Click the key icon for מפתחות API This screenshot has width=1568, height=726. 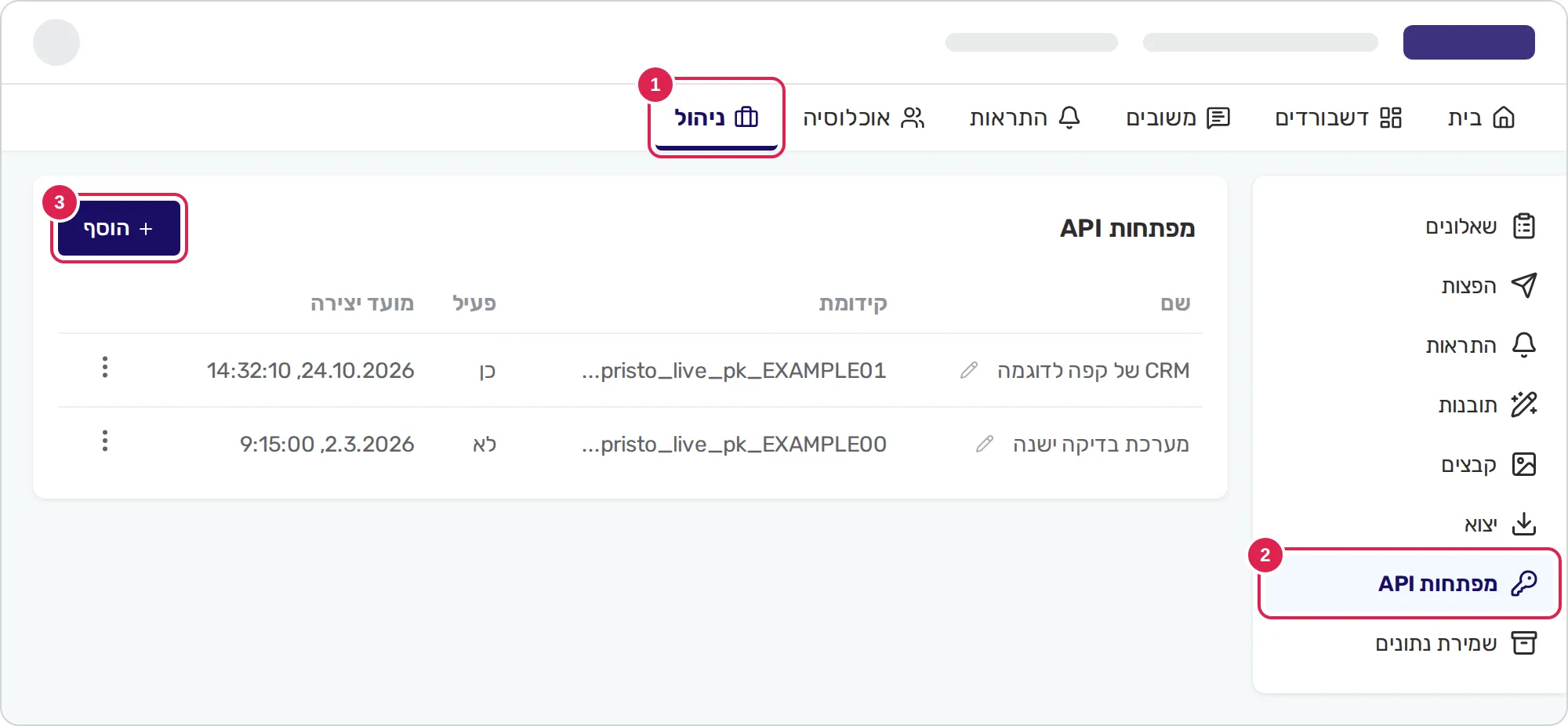pyautogui.click(x=1524, y=583)
